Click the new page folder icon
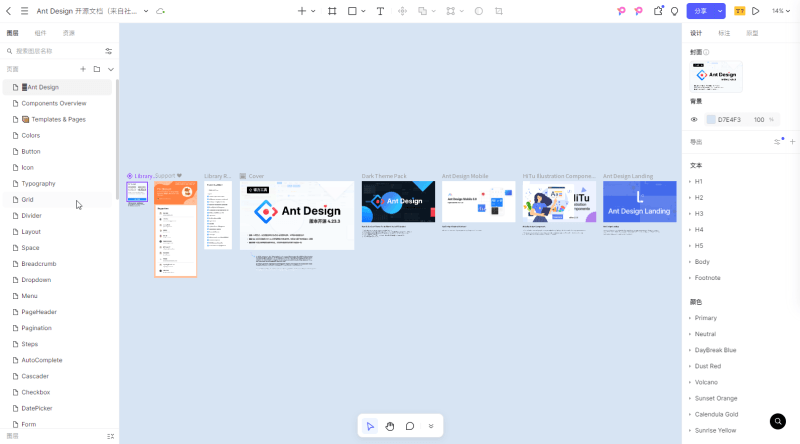Image resolution: width=800 pixels, height=444 pixels. pos(97,69)
